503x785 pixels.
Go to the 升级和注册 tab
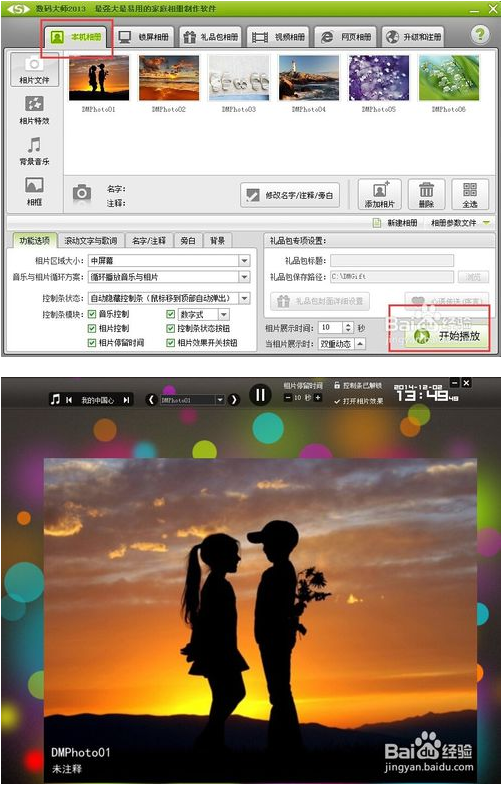click(414, 37)
